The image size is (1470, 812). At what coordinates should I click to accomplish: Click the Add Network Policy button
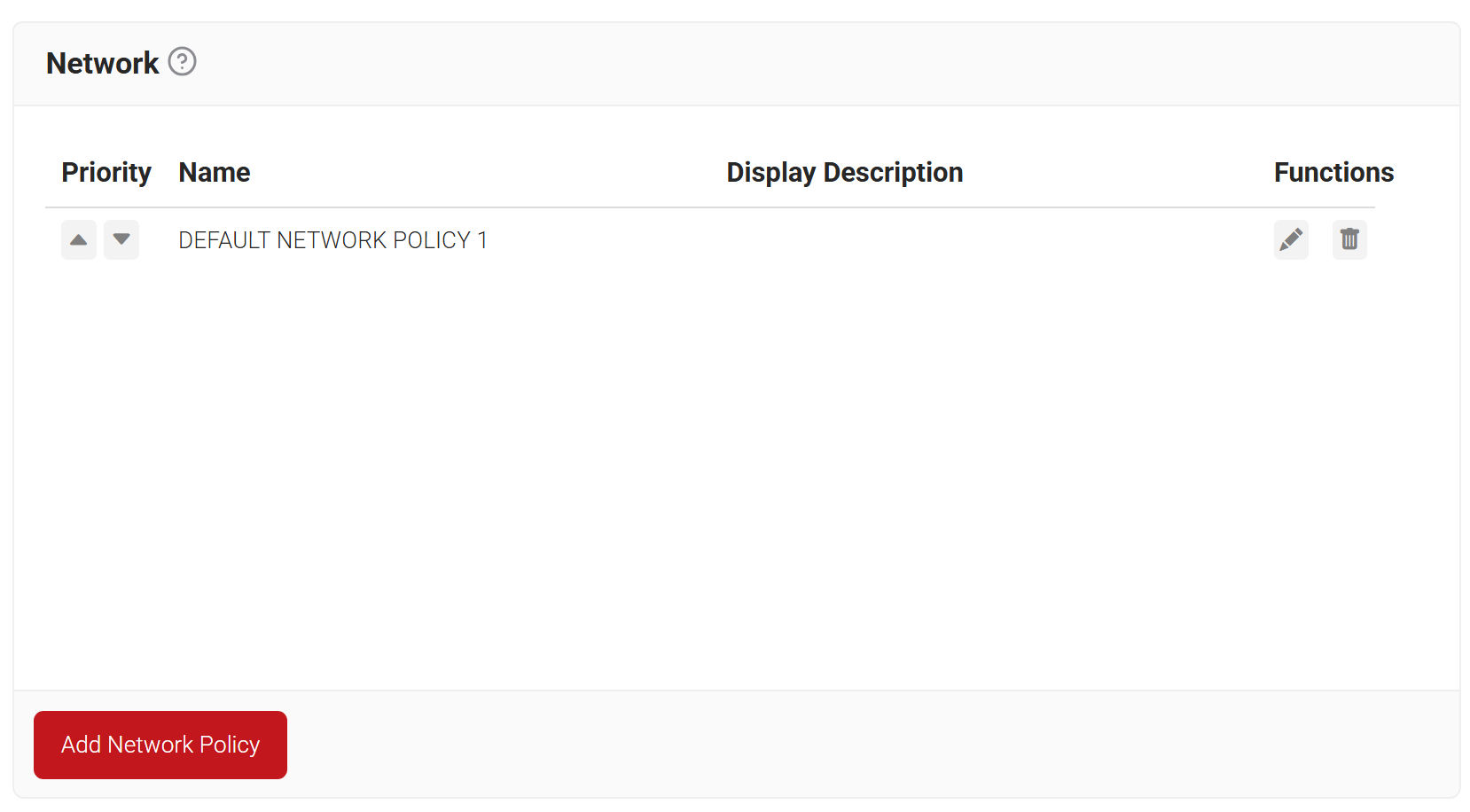pyautogui.click(x=160, y=745)
